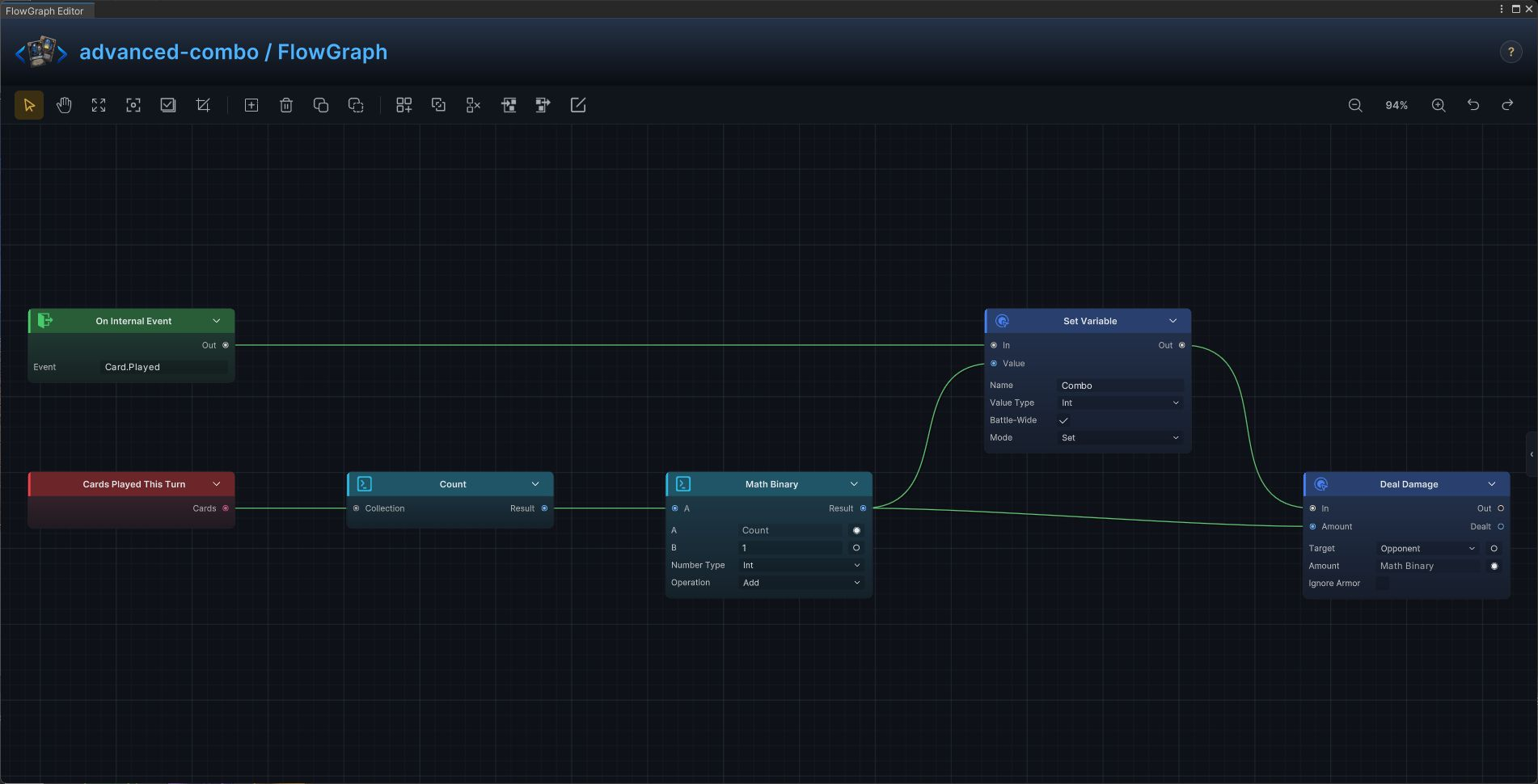Collapse the Math Binary node chevron
Viewport: 1538px width, 784px height.
pos(854,484)
